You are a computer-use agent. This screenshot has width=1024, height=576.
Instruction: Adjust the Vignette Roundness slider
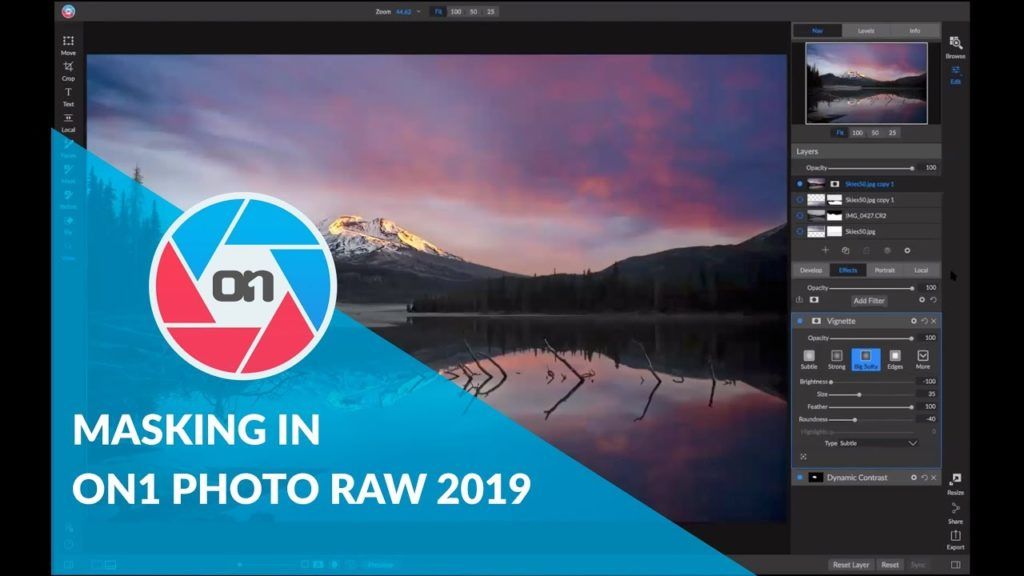click(871, 419)
